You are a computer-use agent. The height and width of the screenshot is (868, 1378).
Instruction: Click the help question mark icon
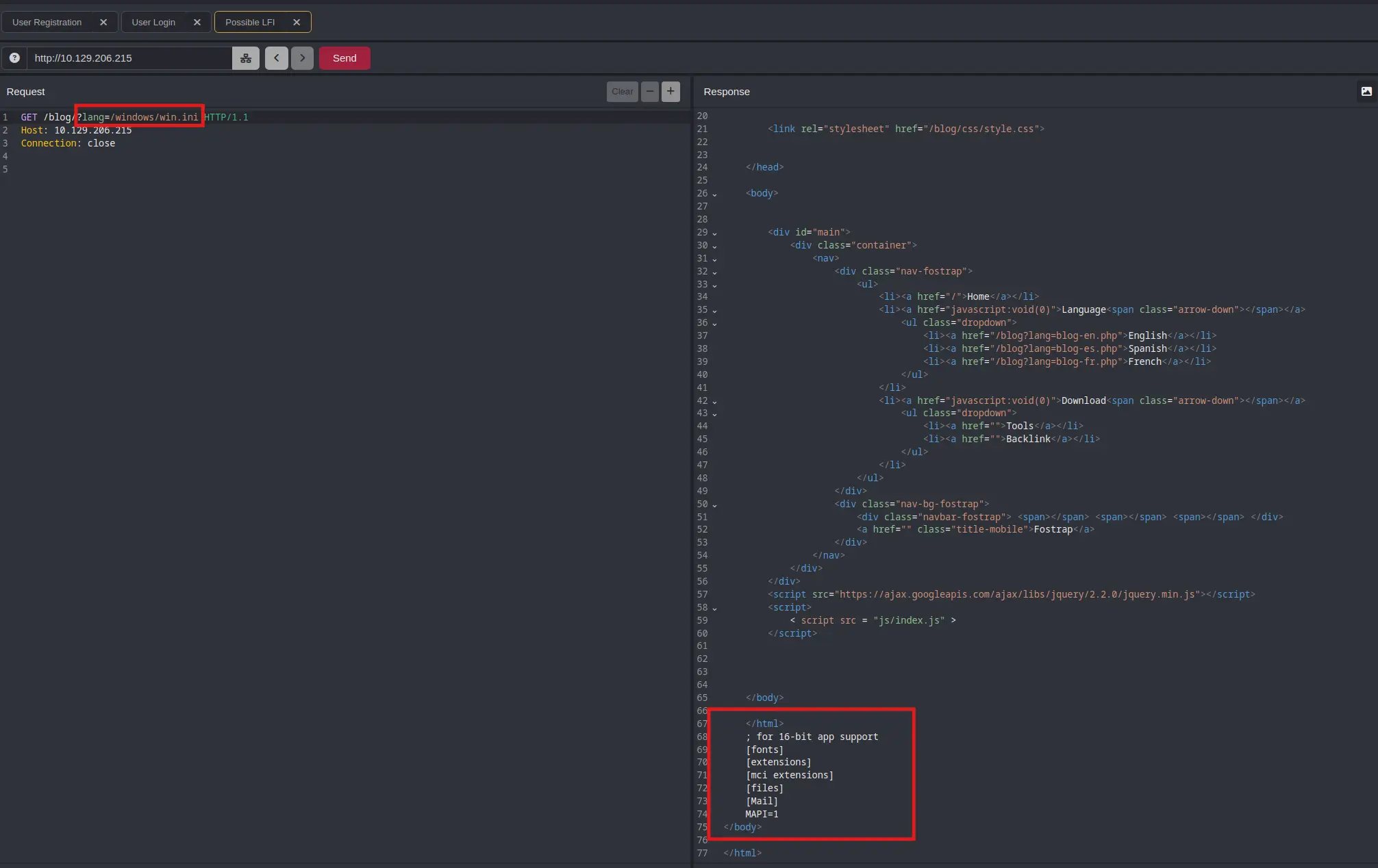pos(14,58)
